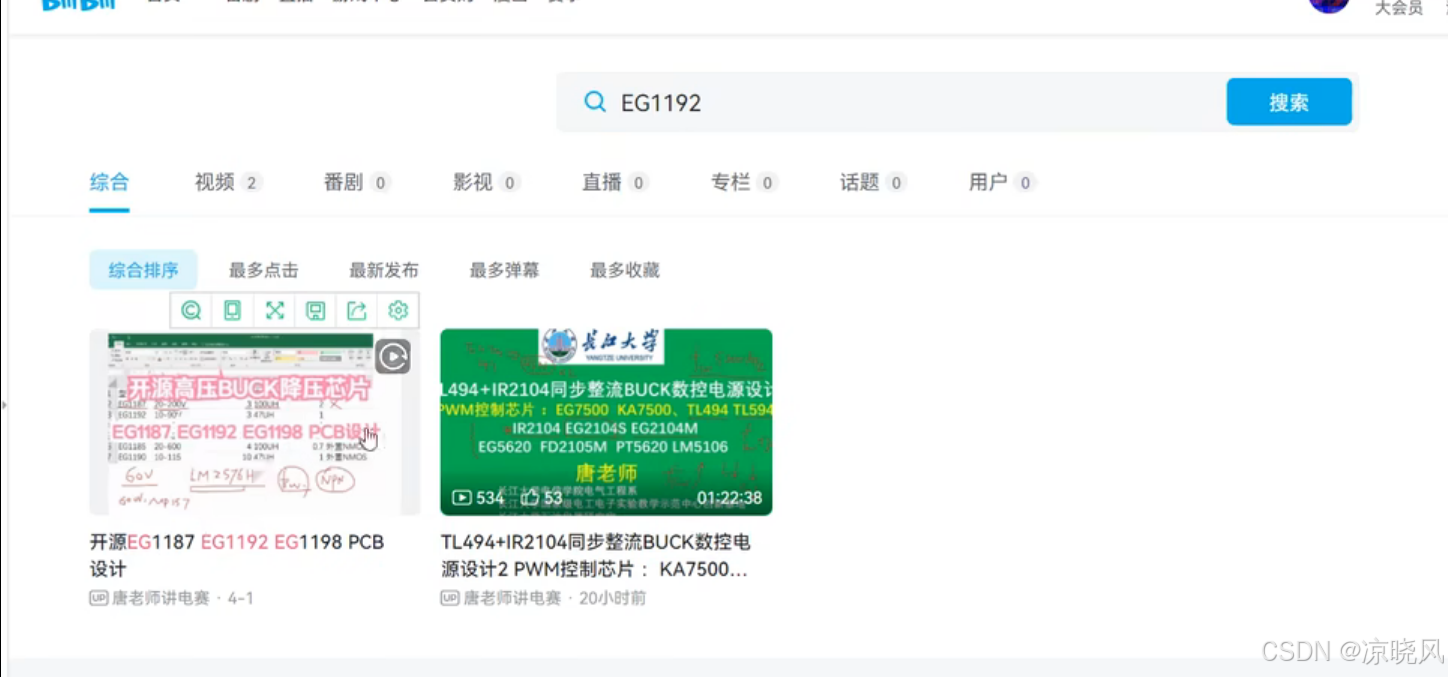This screenshot has width=1448, height=677.
Task: Sort results by 最多弹幕
Action: [x=505, y=270]
